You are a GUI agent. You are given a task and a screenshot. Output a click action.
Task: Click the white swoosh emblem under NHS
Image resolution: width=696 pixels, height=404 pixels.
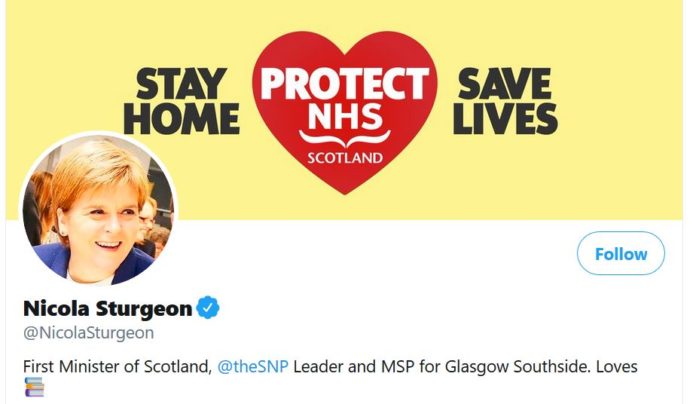345,139
